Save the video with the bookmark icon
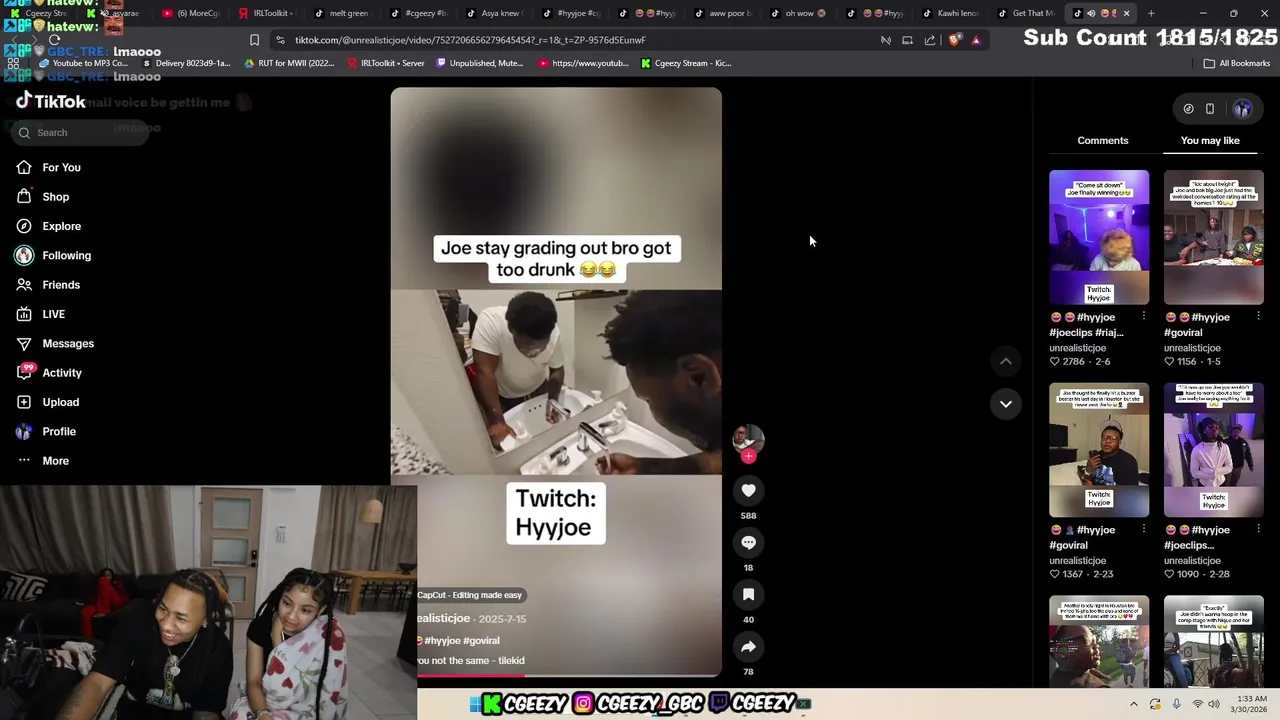The image size is (1280, 720). tap(748, 594)
